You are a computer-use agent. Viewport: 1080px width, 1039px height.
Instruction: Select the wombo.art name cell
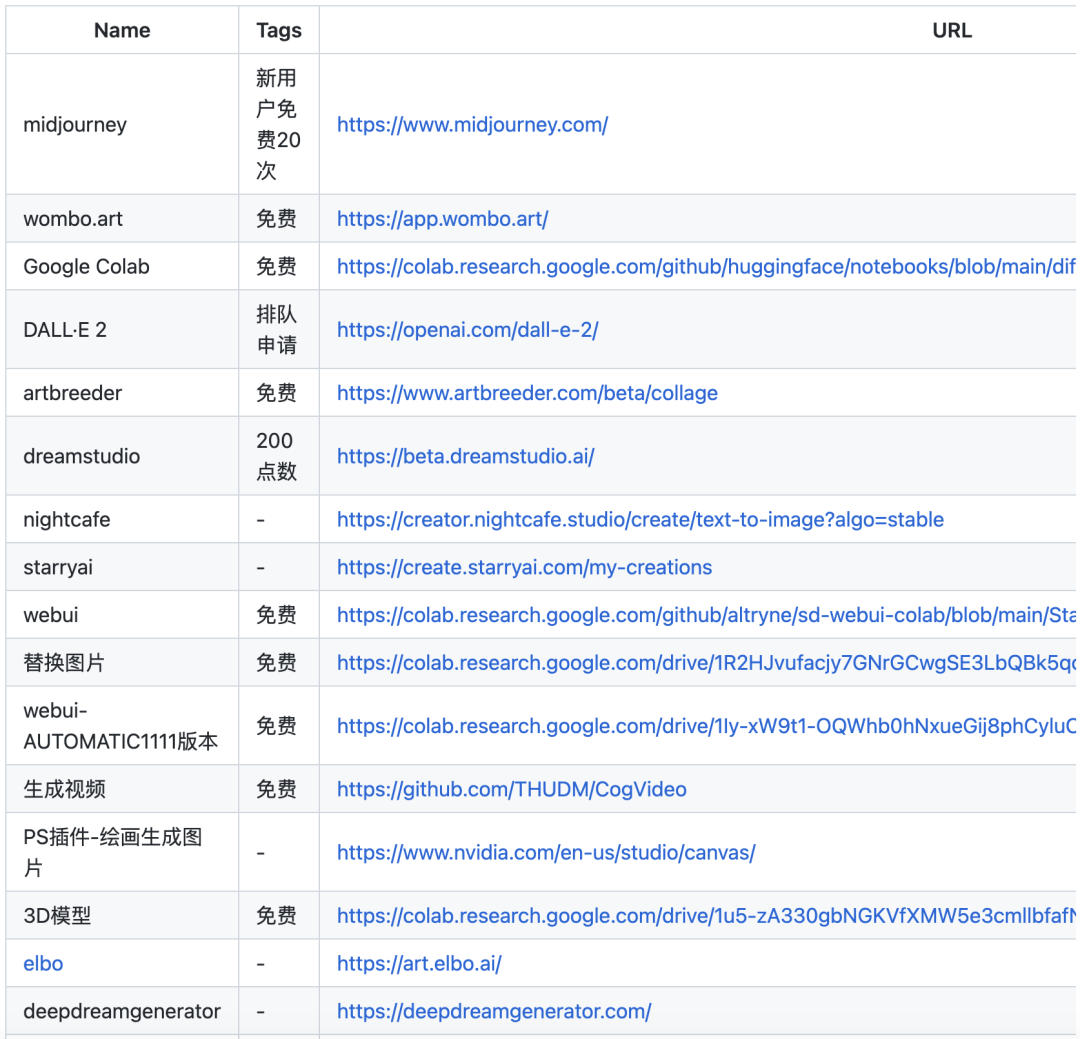point(123,219)
